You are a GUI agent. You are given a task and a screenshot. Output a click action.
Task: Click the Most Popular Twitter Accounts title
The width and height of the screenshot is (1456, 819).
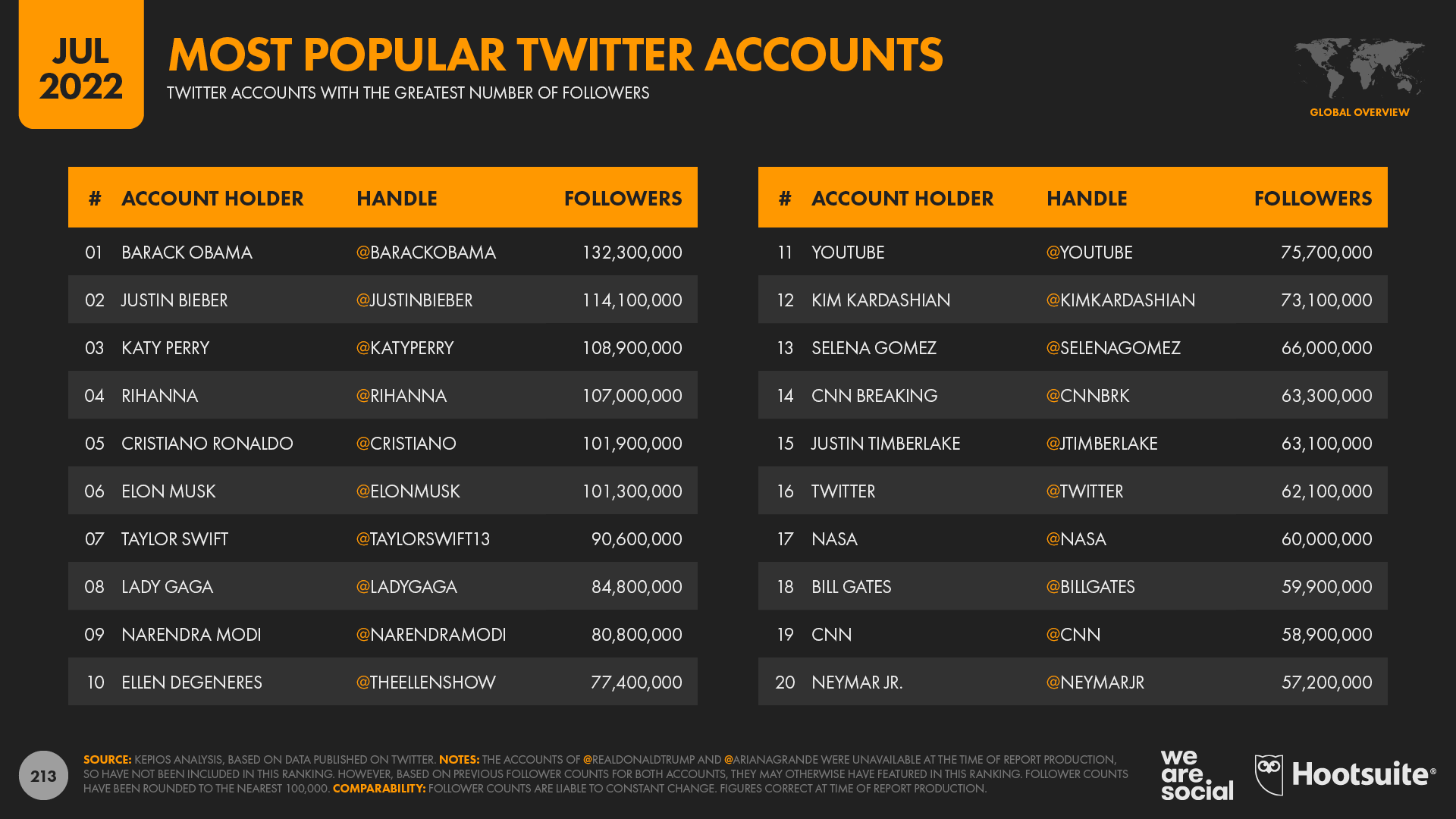point(555,55)
